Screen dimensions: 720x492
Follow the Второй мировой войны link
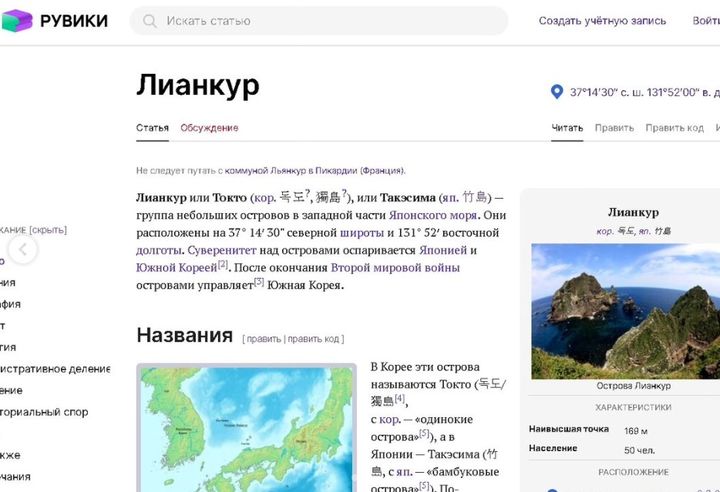[x=395, y=267]
